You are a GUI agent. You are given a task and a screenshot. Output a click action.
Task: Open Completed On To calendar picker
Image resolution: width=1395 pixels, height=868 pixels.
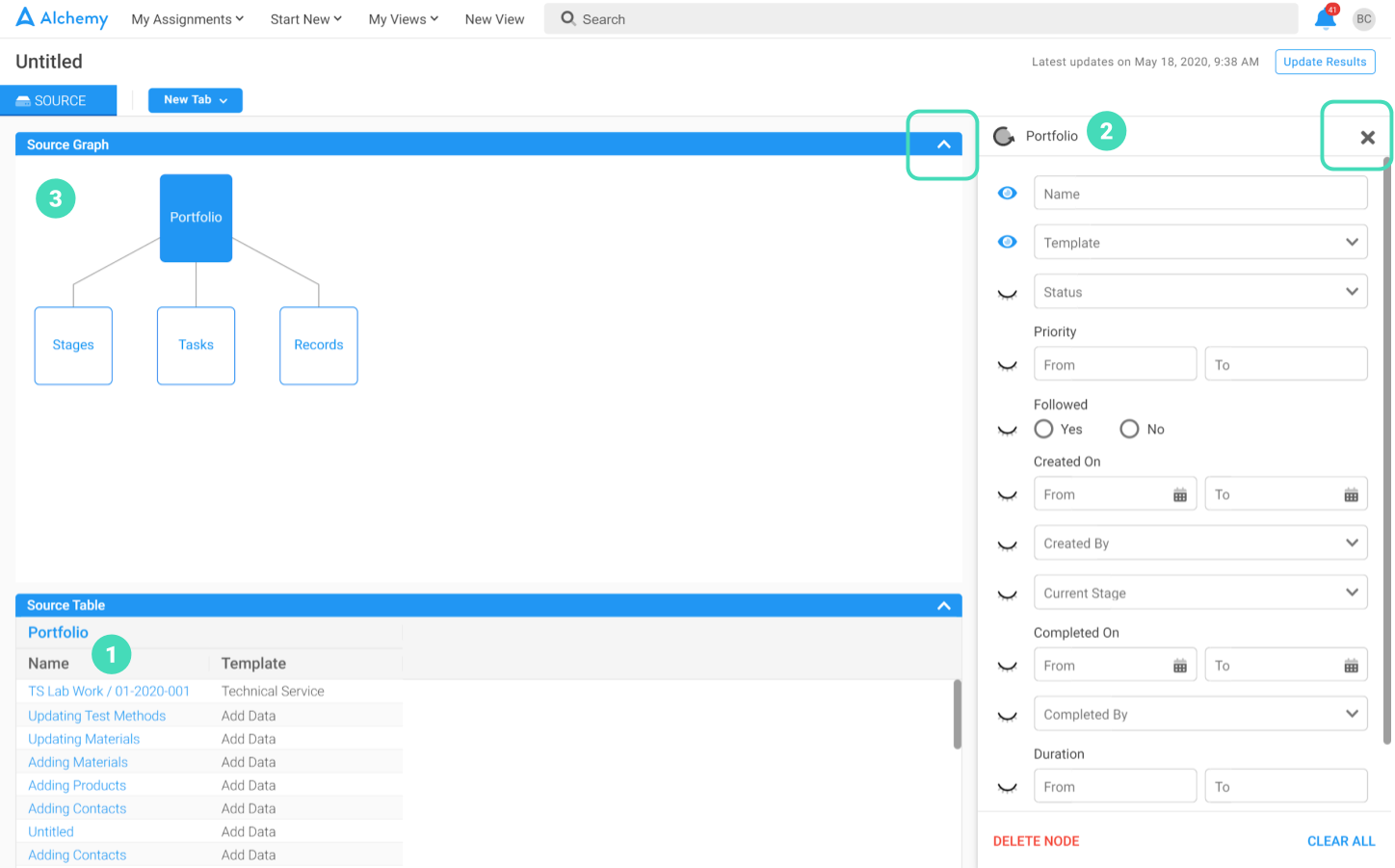point(1352,666)
